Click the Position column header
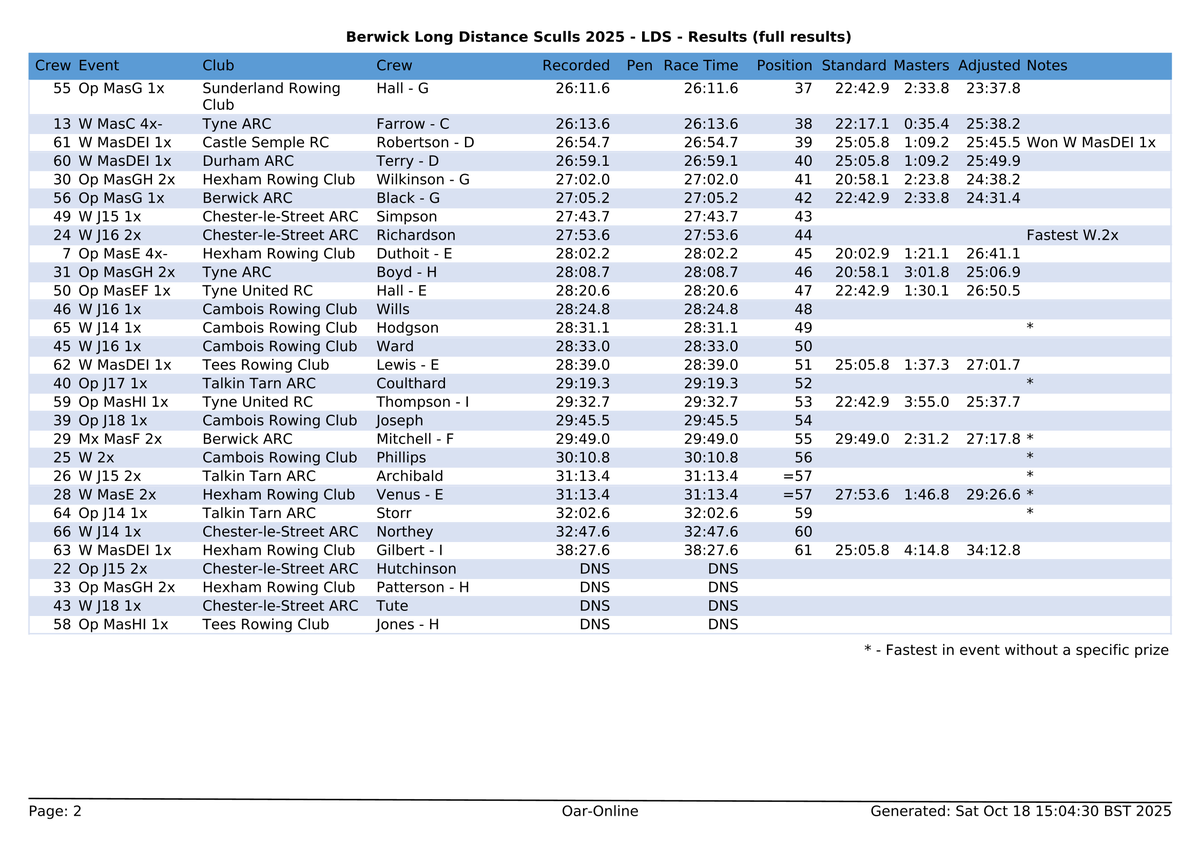1200x848 pixels. pos(784,65)
